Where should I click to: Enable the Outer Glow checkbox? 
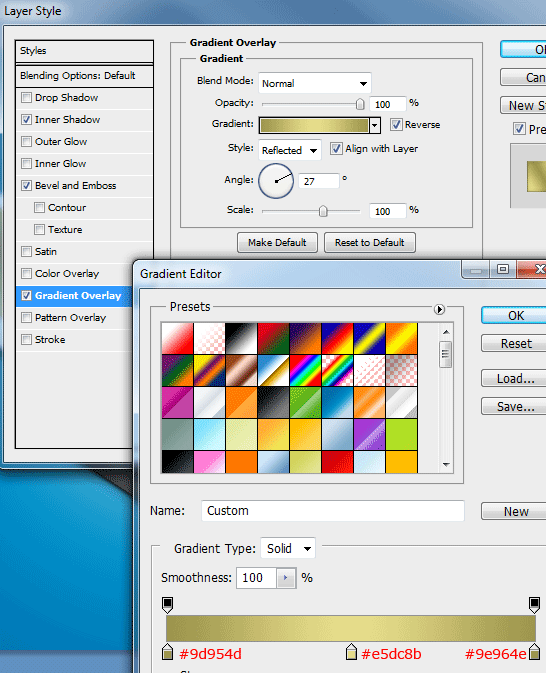click(x=27, y=141)
